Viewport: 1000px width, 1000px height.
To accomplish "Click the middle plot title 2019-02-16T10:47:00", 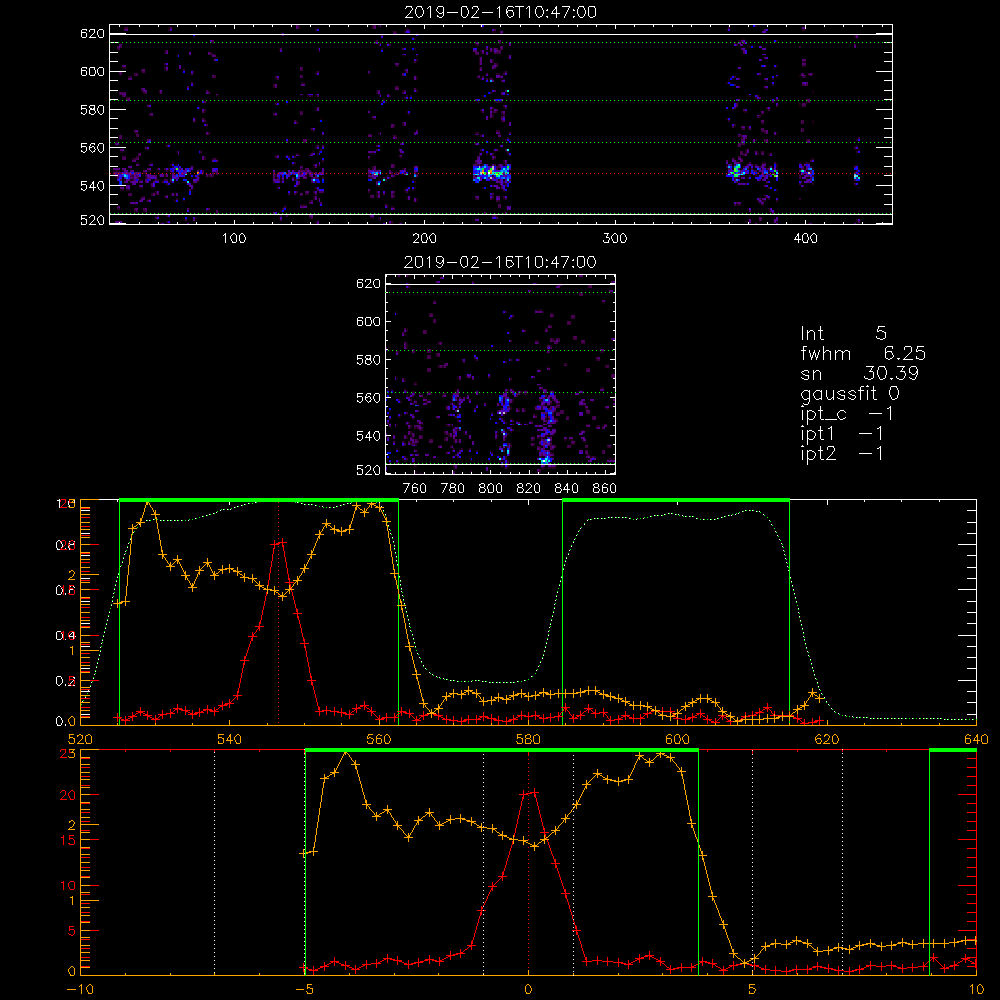I will (500, 262).
